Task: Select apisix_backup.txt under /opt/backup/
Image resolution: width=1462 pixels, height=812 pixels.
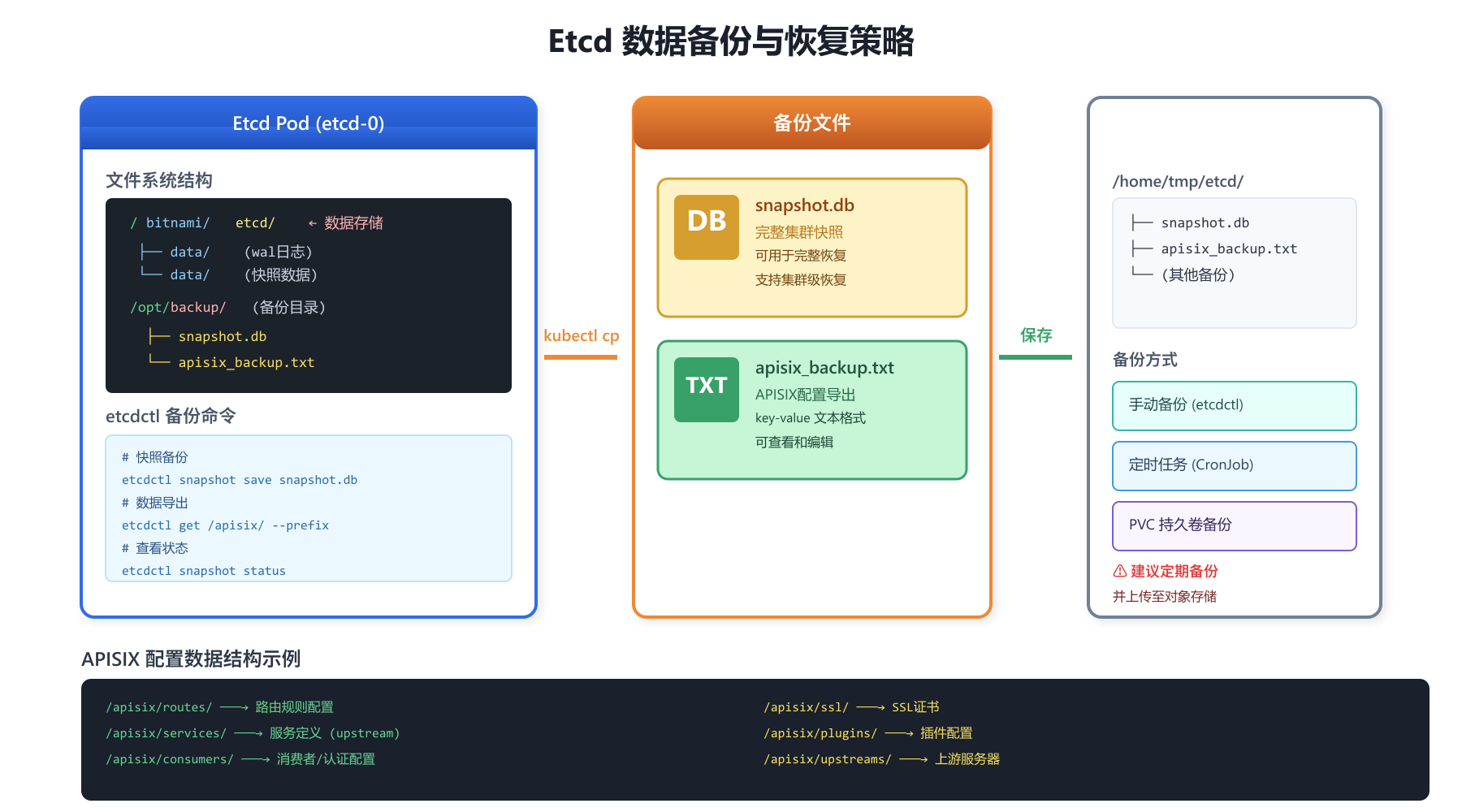Action: click(246, 362)
